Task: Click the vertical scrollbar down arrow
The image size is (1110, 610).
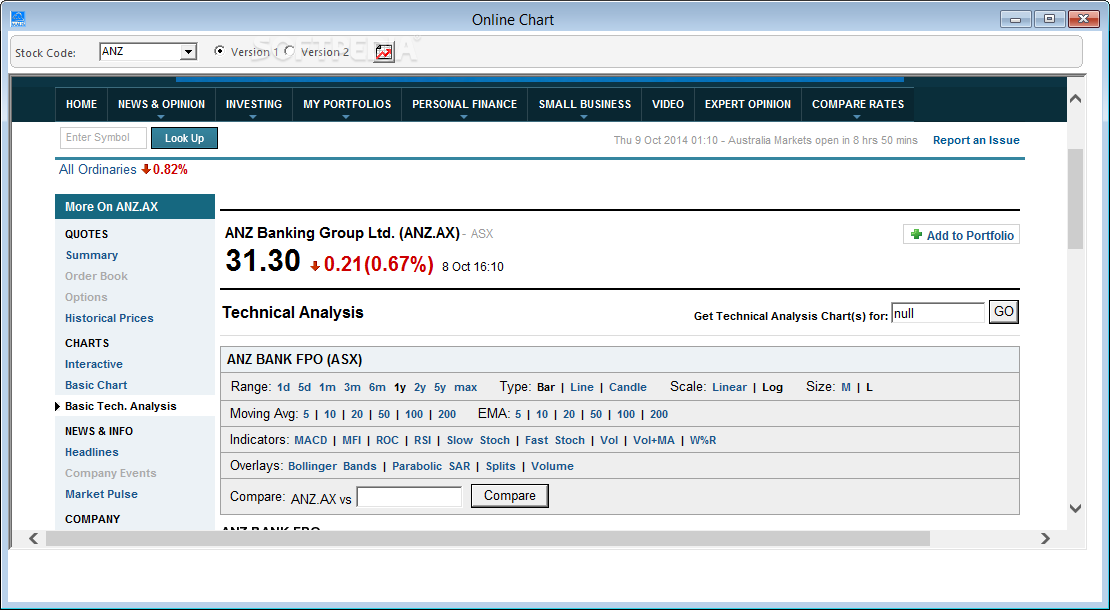Action: click(x=1075, y=508)
